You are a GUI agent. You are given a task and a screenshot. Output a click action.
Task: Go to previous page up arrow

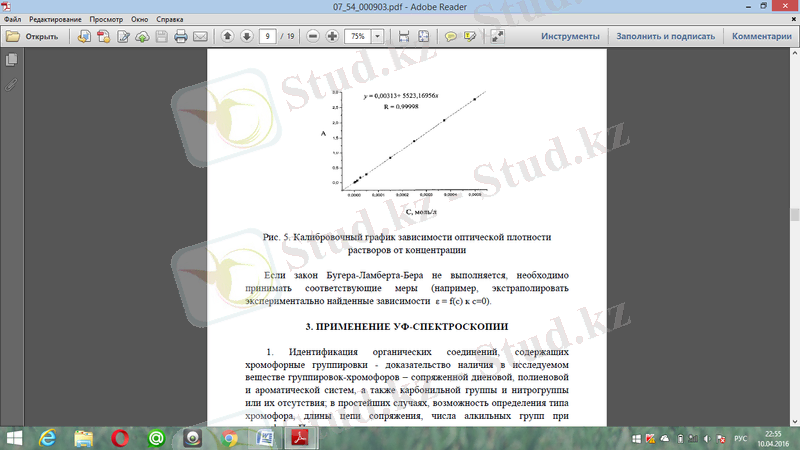click(x=227, y=37)
